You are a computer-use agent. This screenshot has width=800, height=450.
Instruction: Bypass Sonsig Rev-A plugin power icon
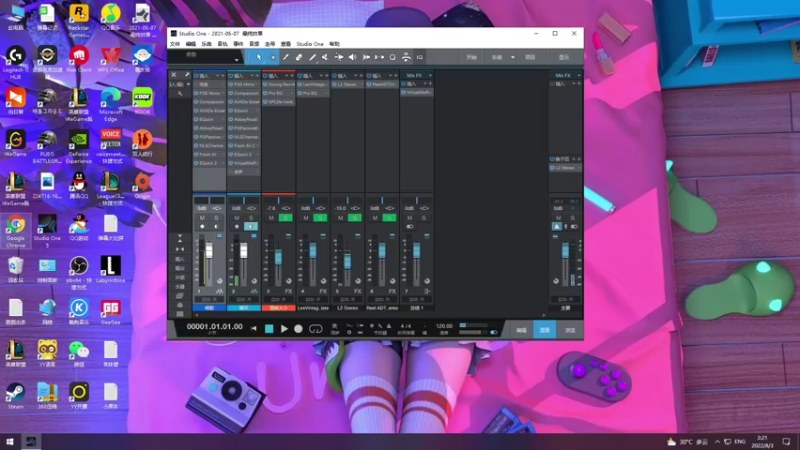265,84
